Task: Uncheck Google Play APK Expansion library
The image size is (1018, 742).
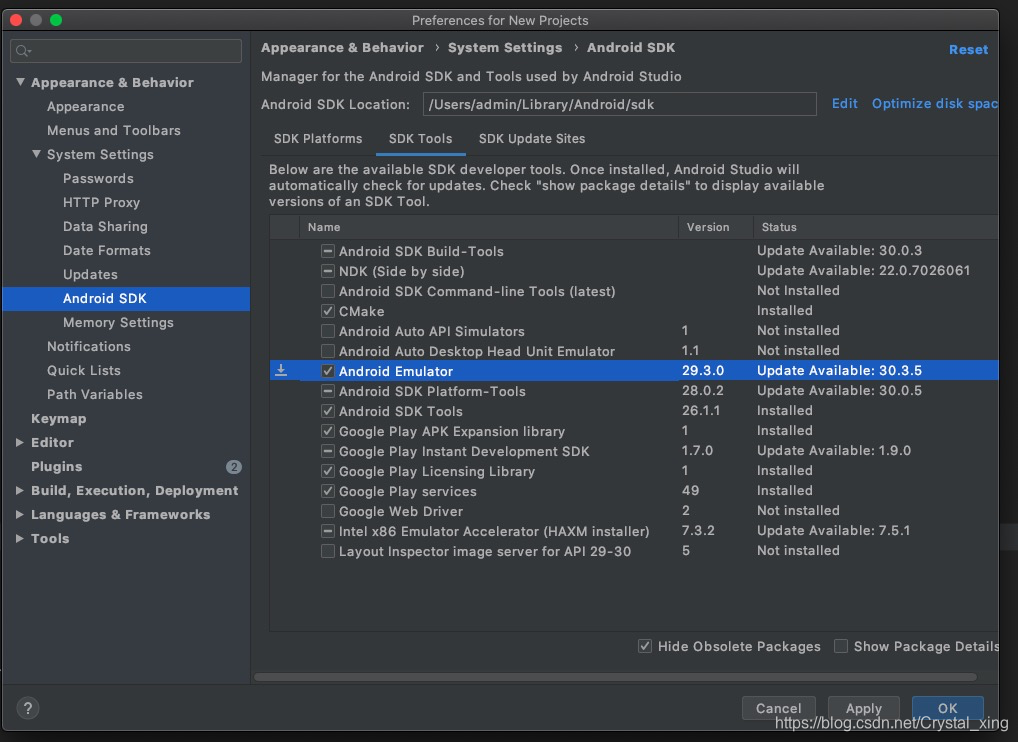Action: [328, 432]
